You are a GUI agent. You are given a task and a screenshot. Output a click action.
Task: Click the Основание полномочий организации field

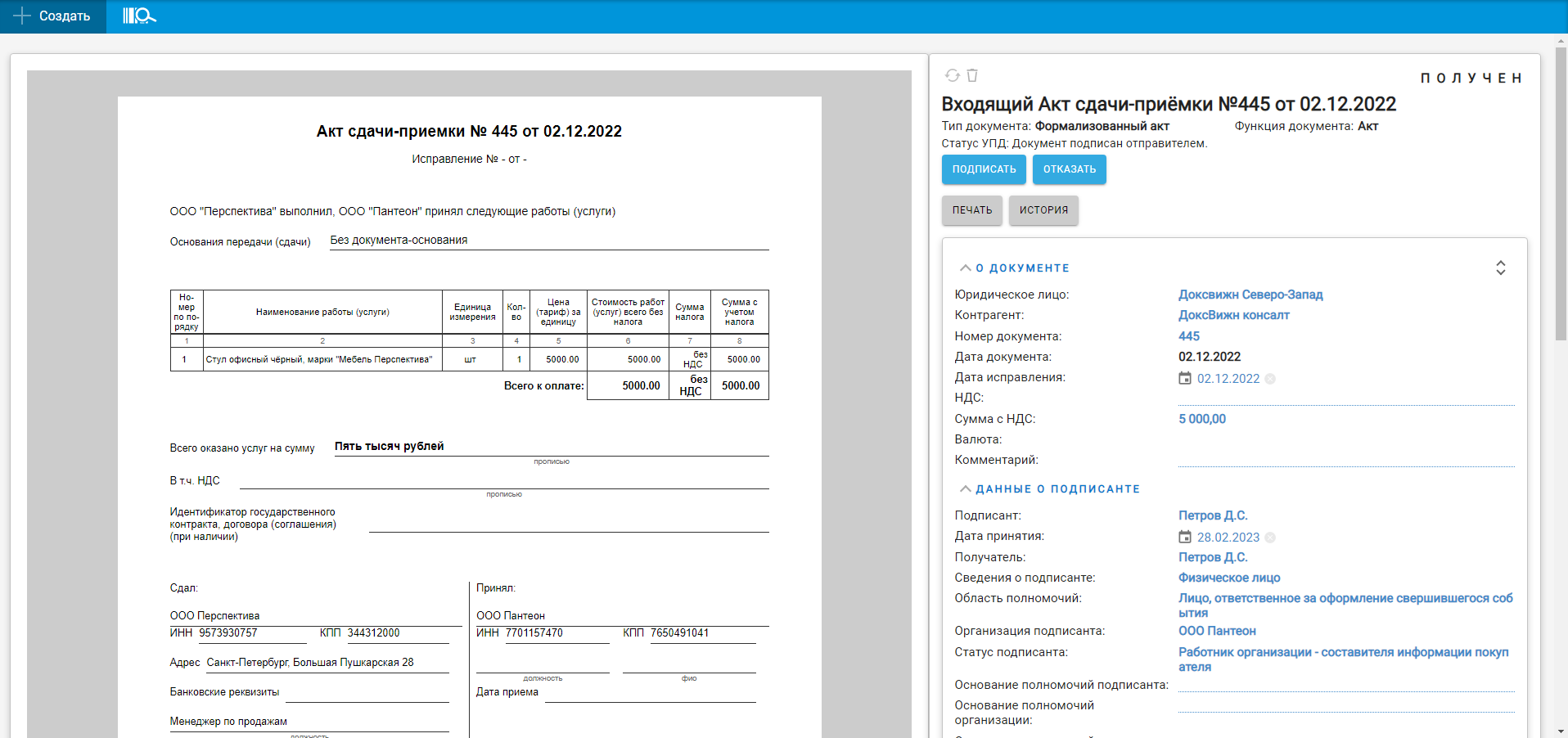[x=1346, y=705]
